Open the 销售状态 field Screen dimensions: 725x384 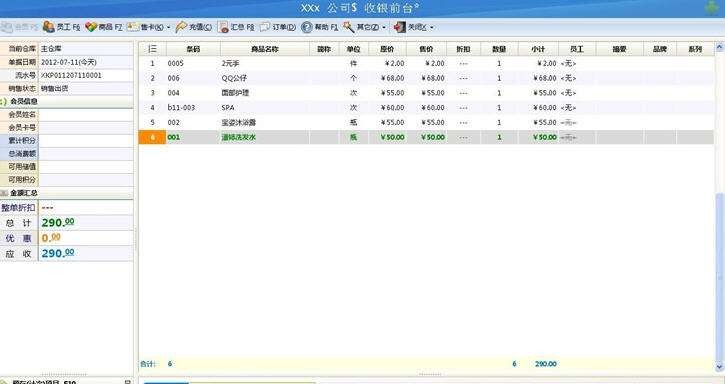coord(86,88)
